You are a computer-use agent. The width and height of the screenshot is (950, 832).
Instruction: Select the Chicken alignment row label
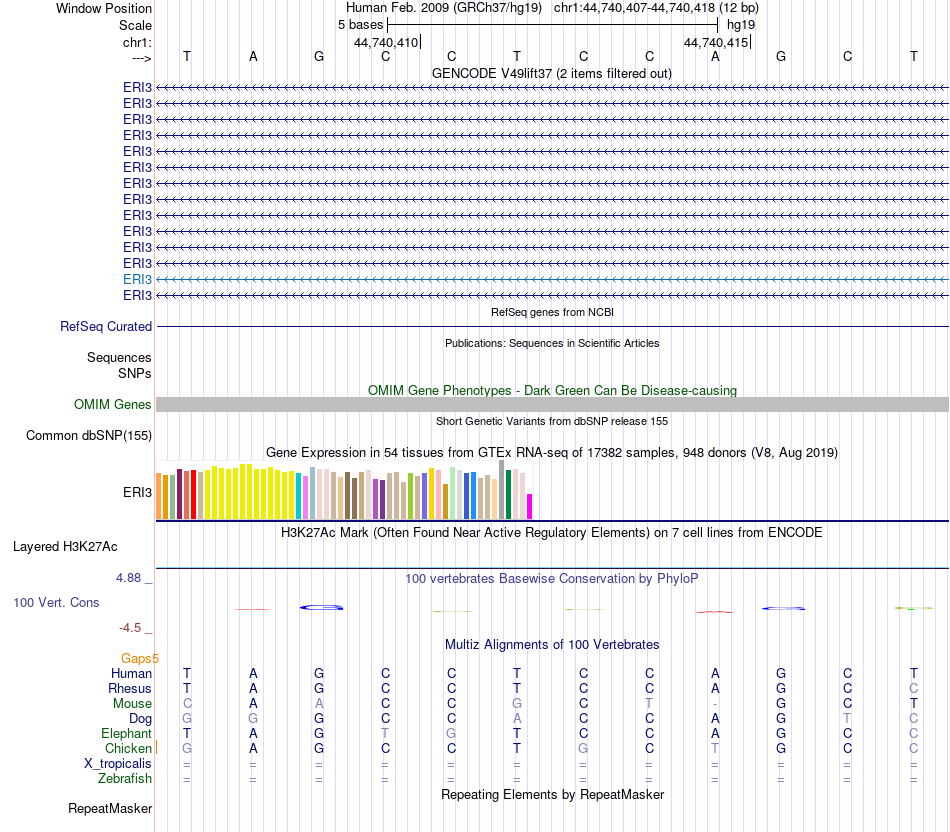tap(128, 749)
